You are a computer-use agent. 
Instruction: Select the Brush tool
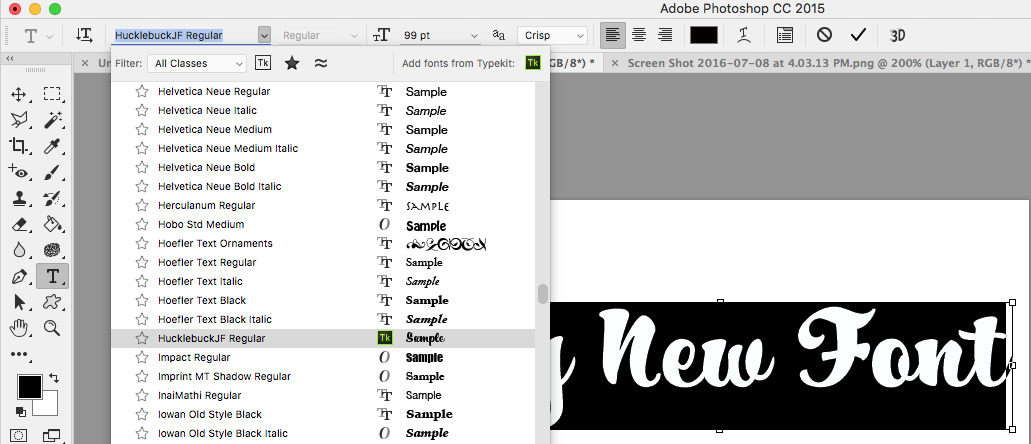point(52,172)
